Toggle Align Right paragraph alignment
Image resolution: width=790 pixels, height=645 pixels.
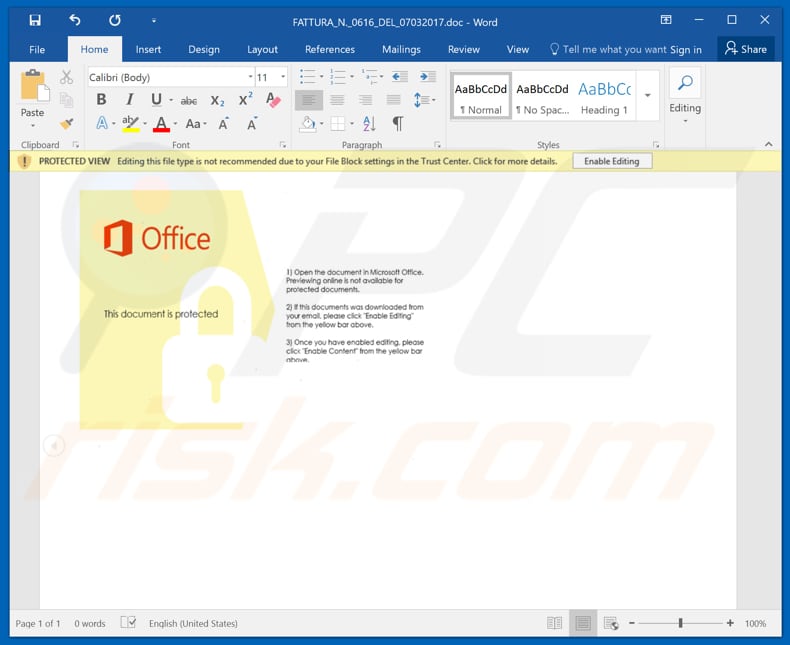(x=365, y=100)
